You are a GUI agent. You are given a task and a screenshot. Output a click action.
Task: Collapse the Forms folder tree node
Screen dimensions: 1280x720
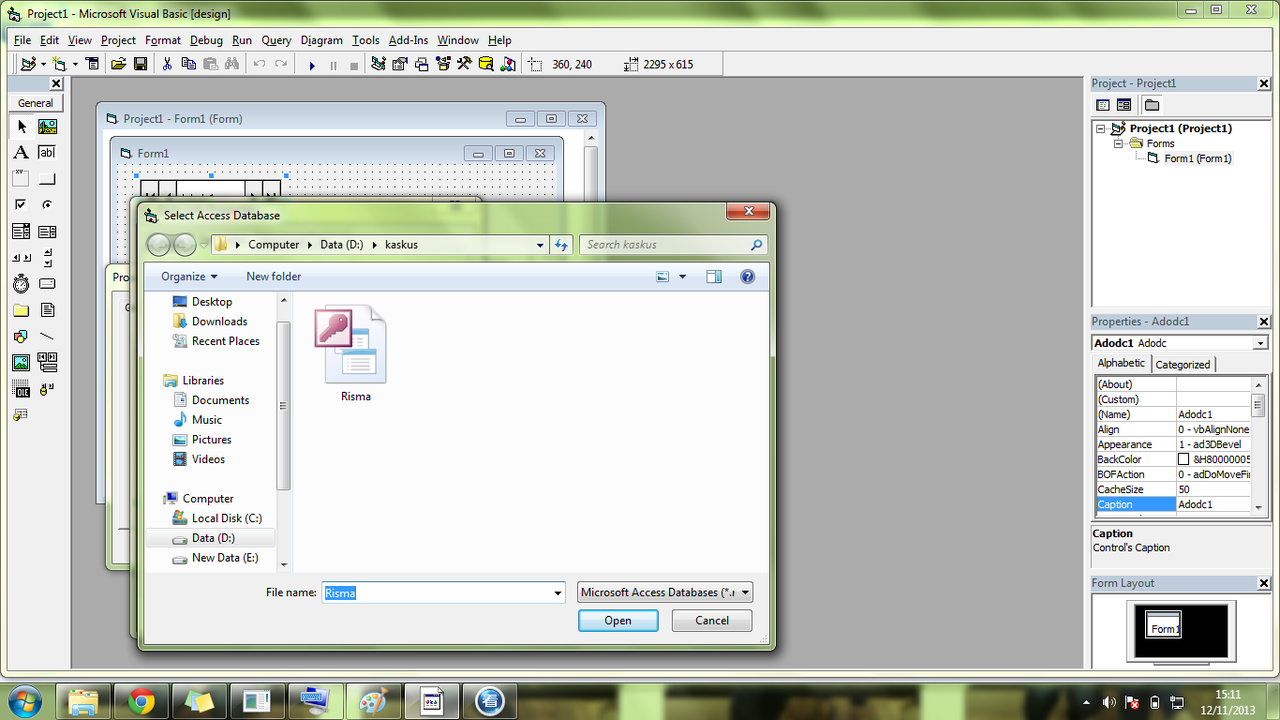click(1120, 144)
